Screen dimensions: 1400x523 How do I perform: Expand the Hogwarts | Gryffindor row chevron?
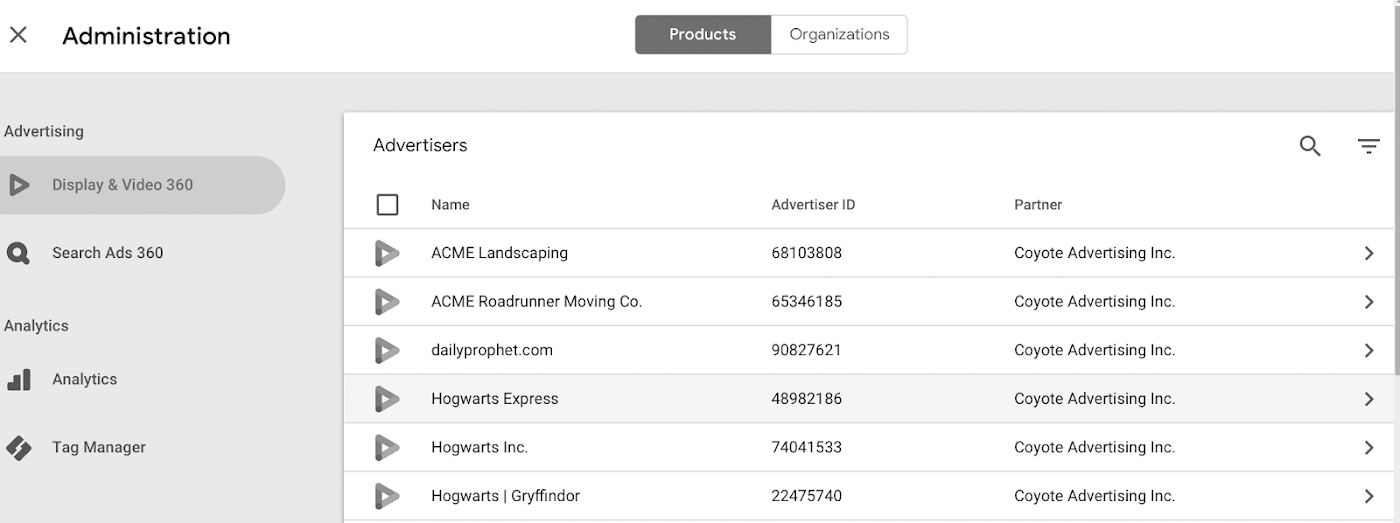click(1369, 496)
